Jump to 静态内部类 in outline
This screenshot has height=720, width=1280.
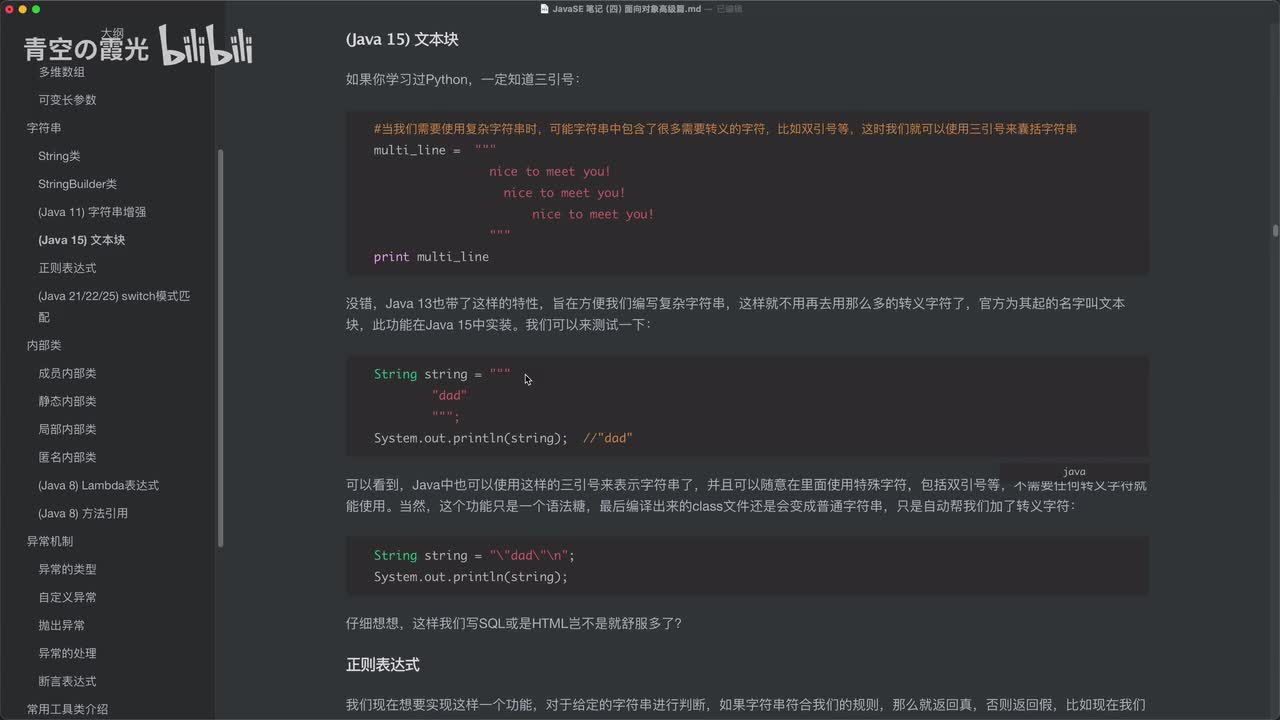click(67, 401)
